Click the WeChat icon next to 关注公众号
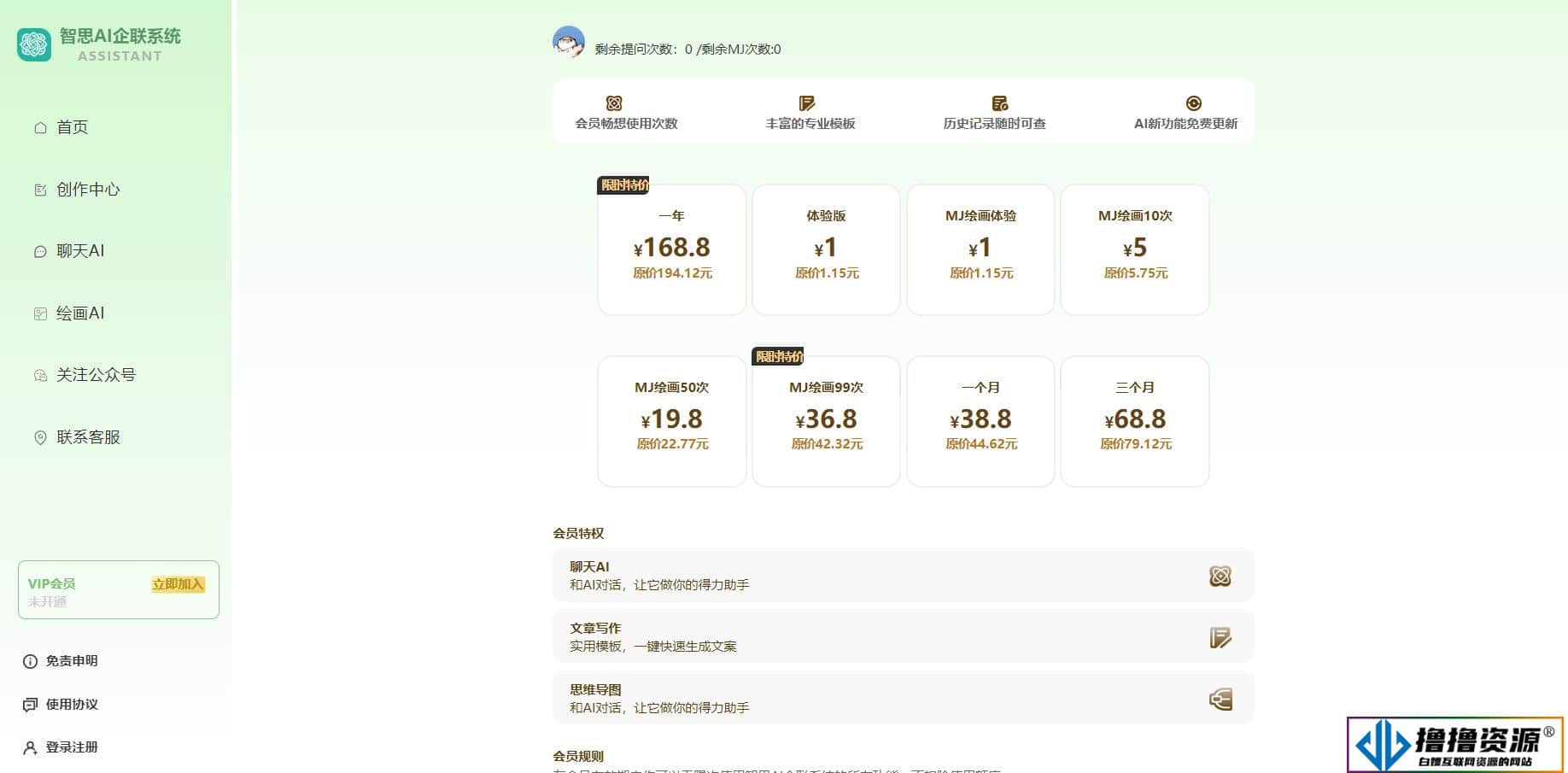Screen dimensions: 1568x773 (x=40, y=375)
